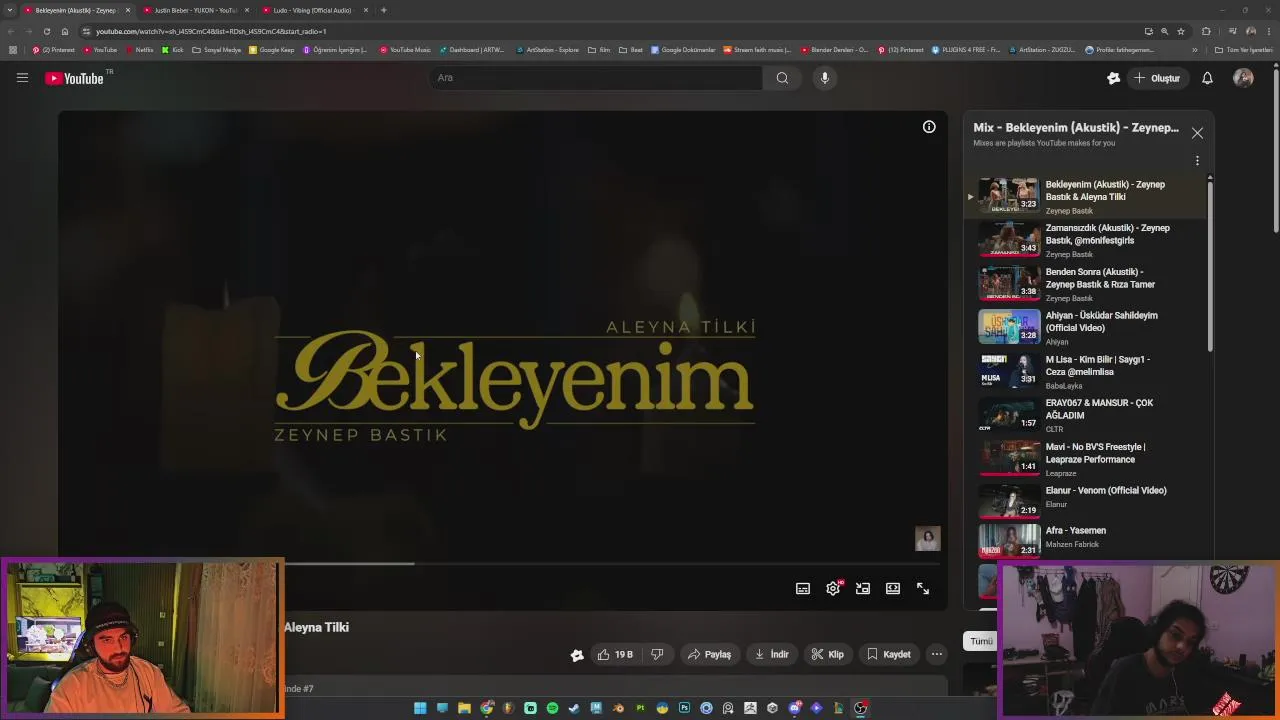Open a new browser tab
This screenshot has height=720, width=1280.
tap(384, 10)
